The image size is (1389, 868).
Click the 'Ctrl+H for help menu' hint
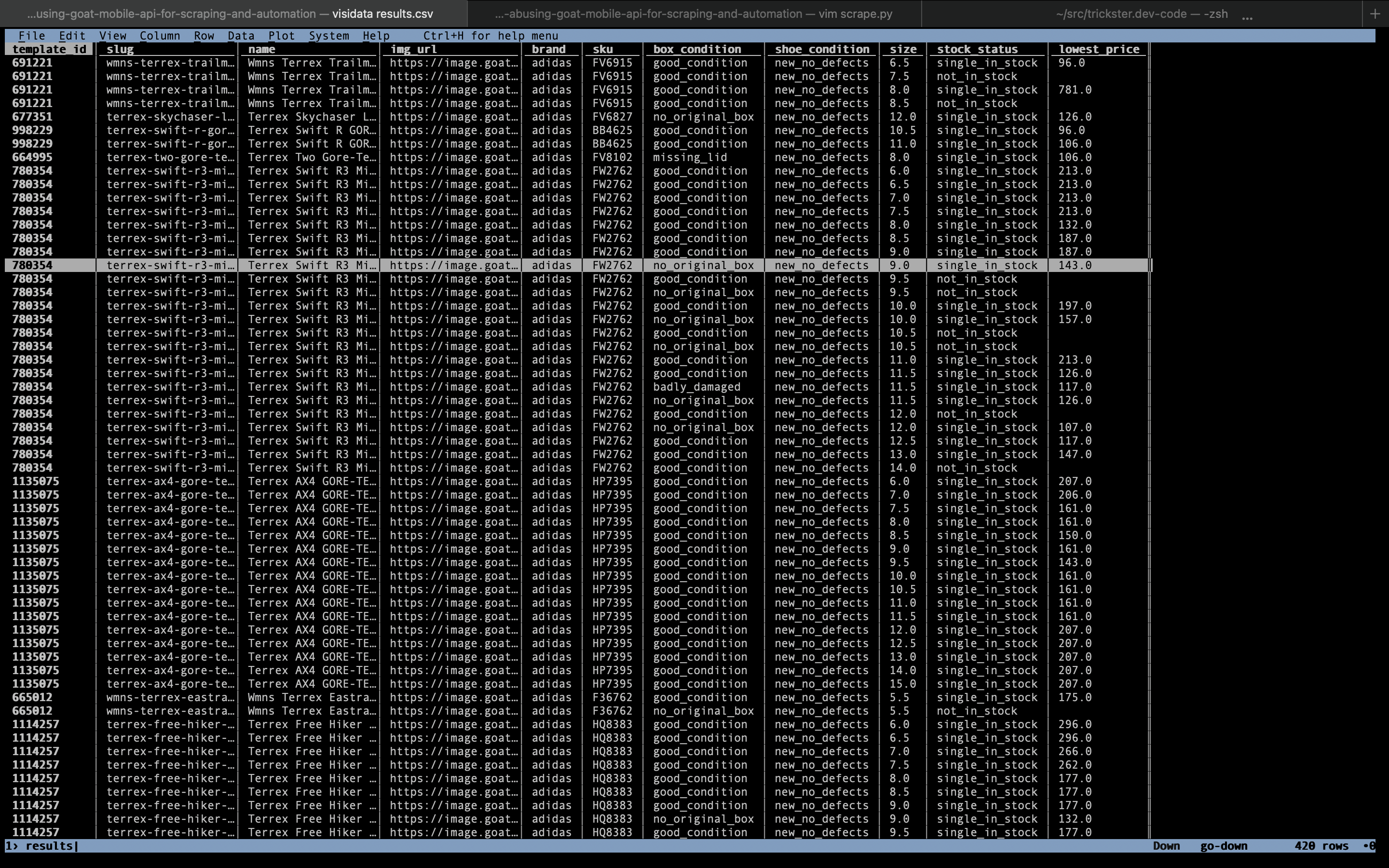click(491, 36)
